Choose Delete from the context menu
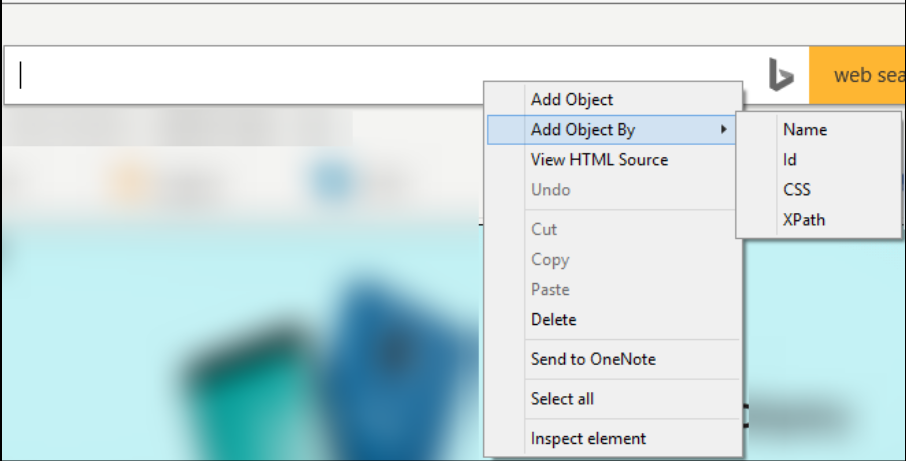Screen dimensions: 906x461 553,319
